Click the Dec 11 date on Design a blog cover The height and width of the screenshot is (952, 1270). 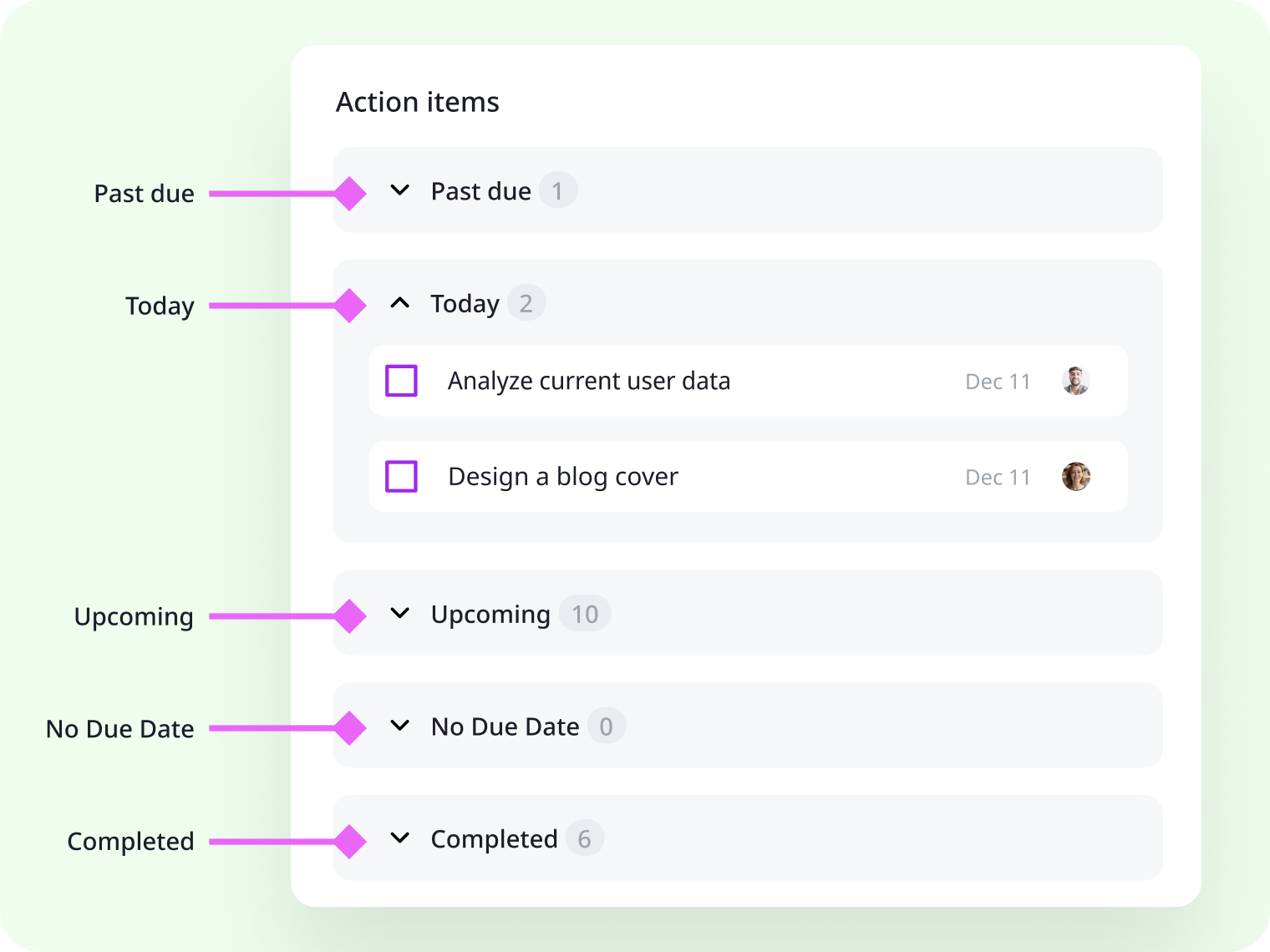tap(998, 477)
